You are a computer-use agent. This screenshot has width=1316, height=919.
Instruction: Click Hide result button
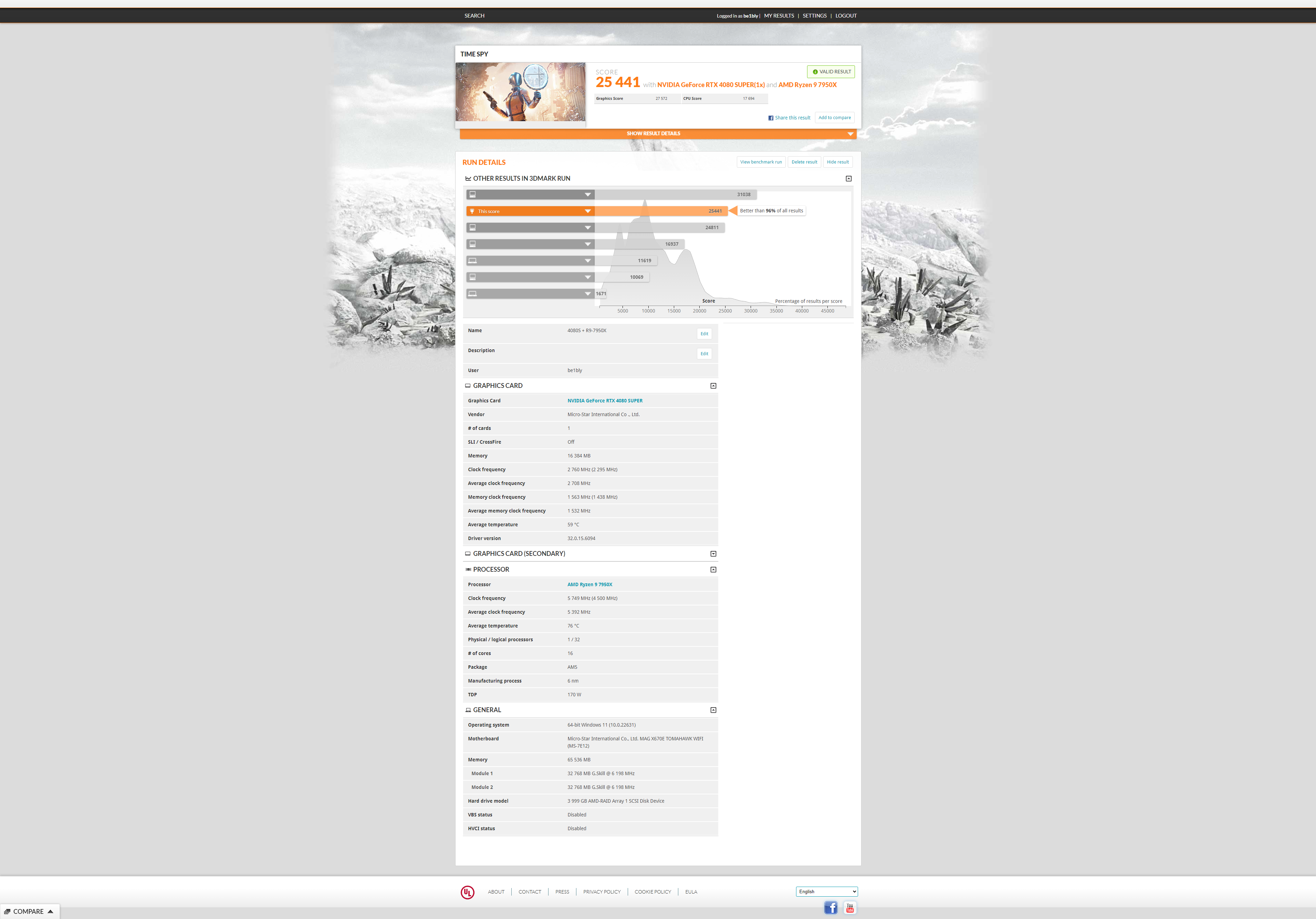(837, 162)
